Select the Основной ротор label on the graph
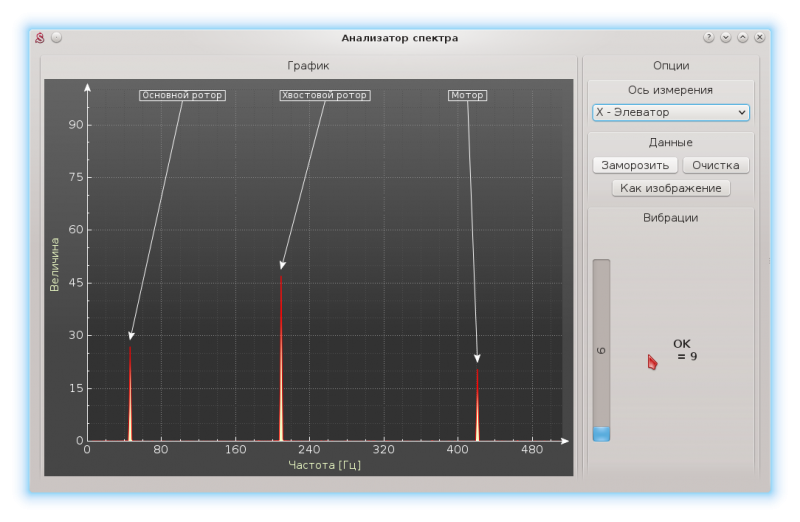The width and height of the screenshot is (800, 522). point(182,96)
